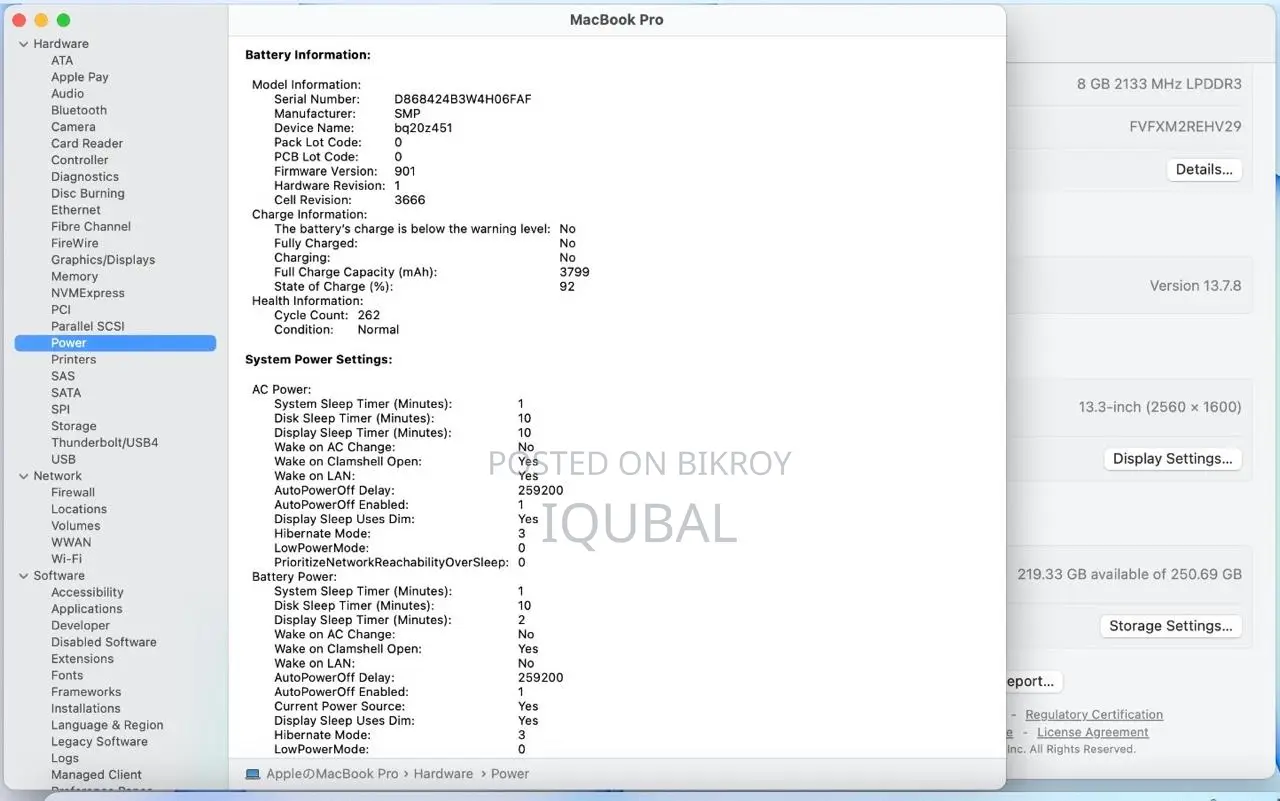View the Diagnostics entry
This screenshot has width=1280, height=801.
point(85,177)
